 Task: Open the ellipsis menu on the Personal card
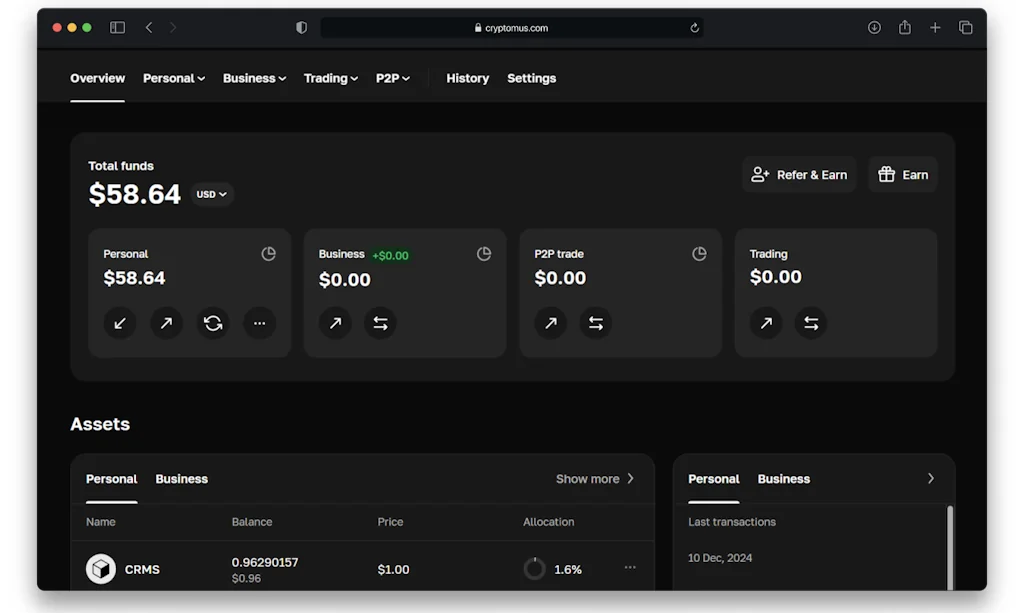(260, 323)
